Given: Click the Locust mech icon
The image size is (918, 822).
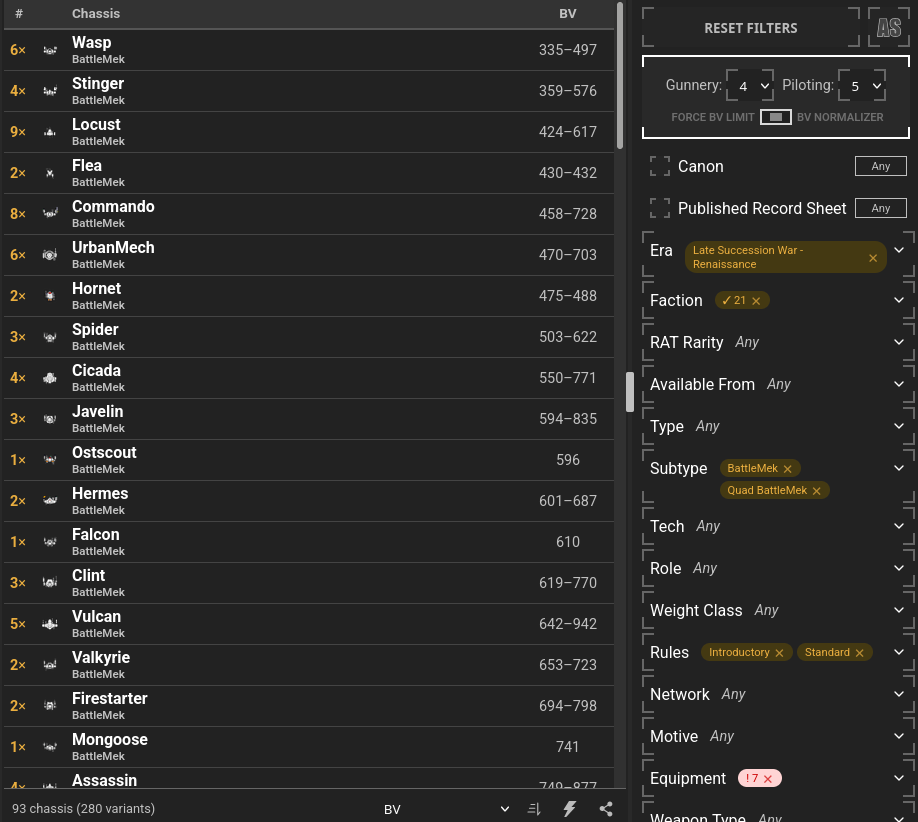Looking at the screenshot, I should pos(50,132).
